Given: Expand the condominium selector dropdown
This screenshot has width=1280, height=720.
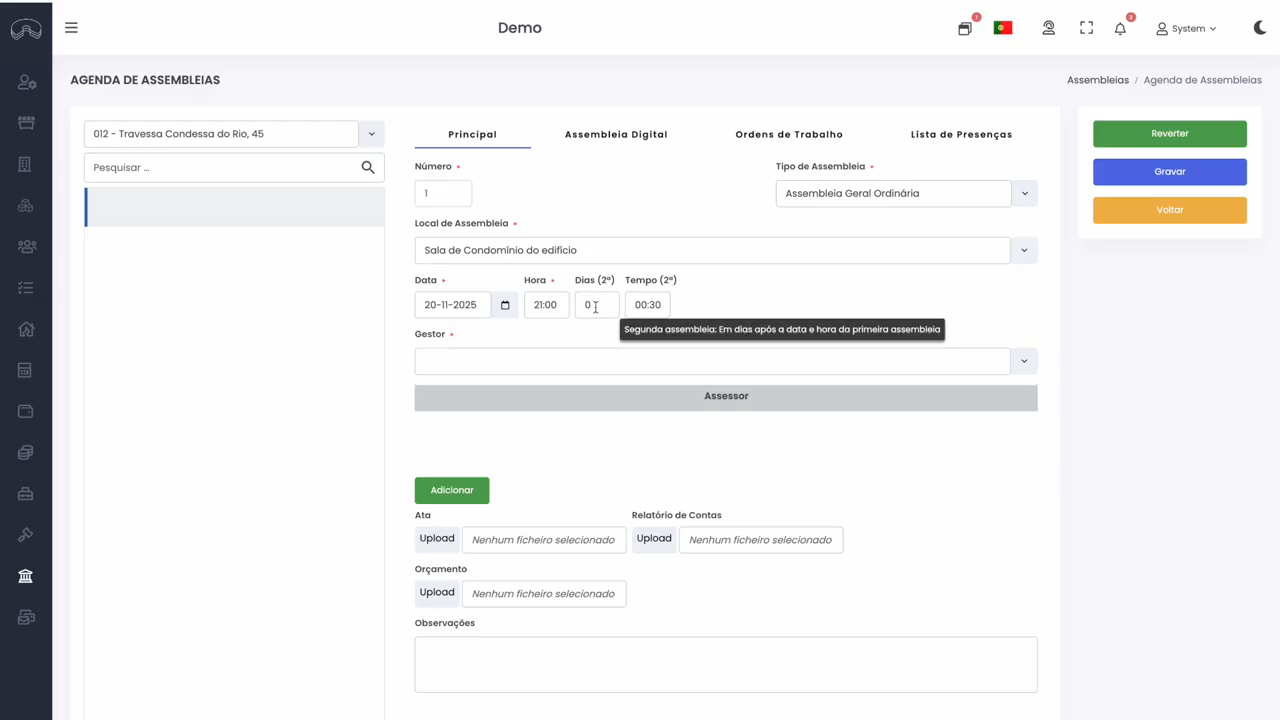Looking at the screenshot, I should pyautogui.click(x=371, y=134).
